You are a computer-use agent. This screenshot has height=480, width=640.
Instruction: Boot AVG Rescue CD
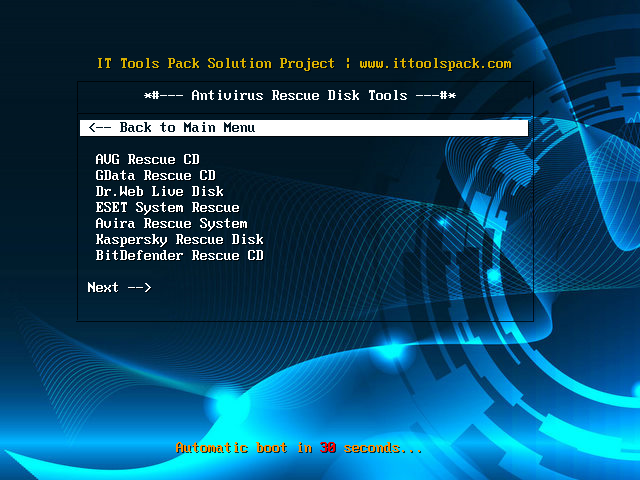coord(147,159)
